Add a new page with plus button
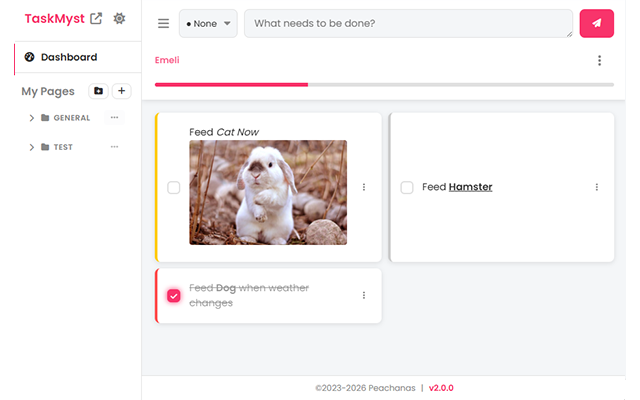The height and width of the screenshot is (400, 640). (x=121, y=91)
